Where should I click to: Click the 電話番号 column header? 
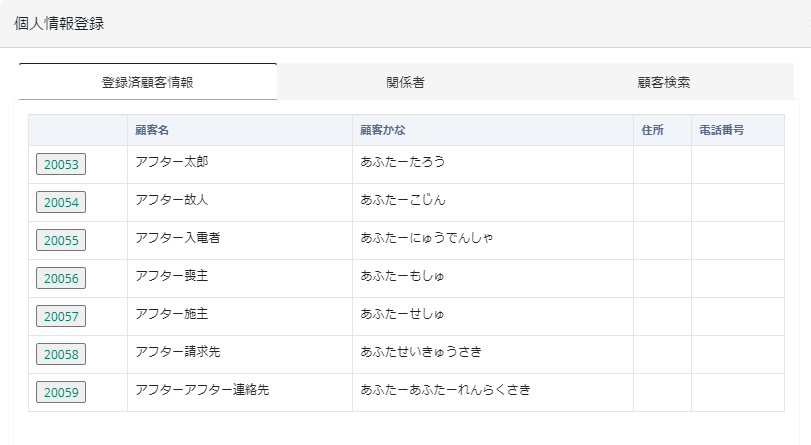click(x=720, y=130)
